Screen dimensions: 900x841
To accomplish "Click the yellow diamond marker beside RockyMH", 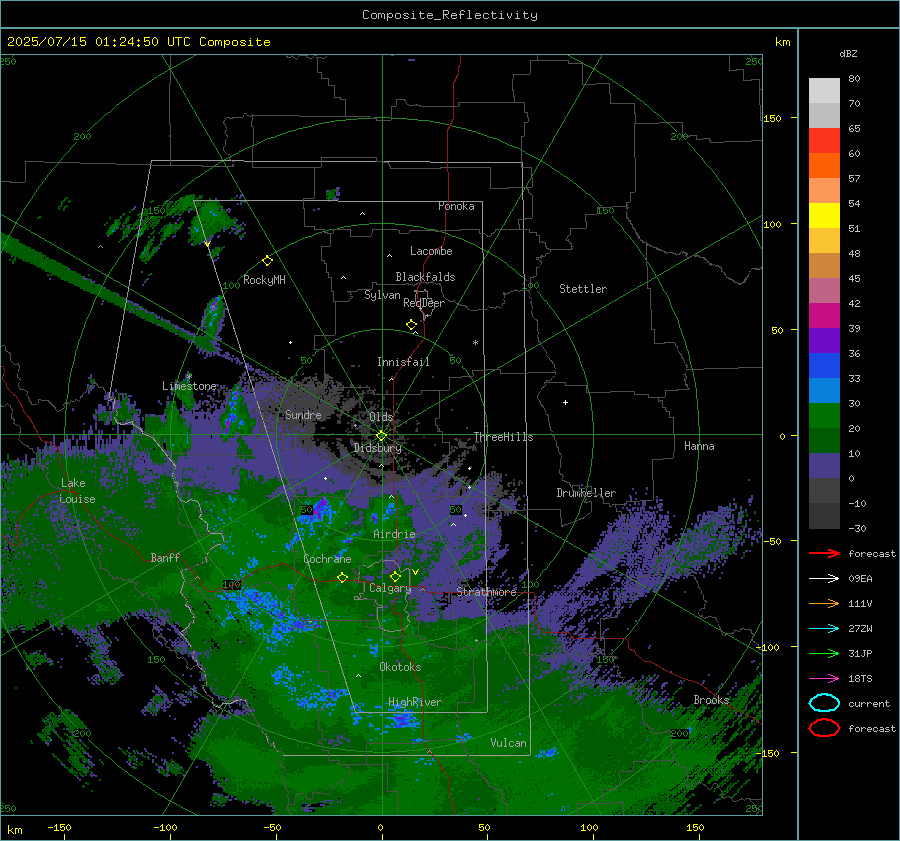I will [267, 261].
